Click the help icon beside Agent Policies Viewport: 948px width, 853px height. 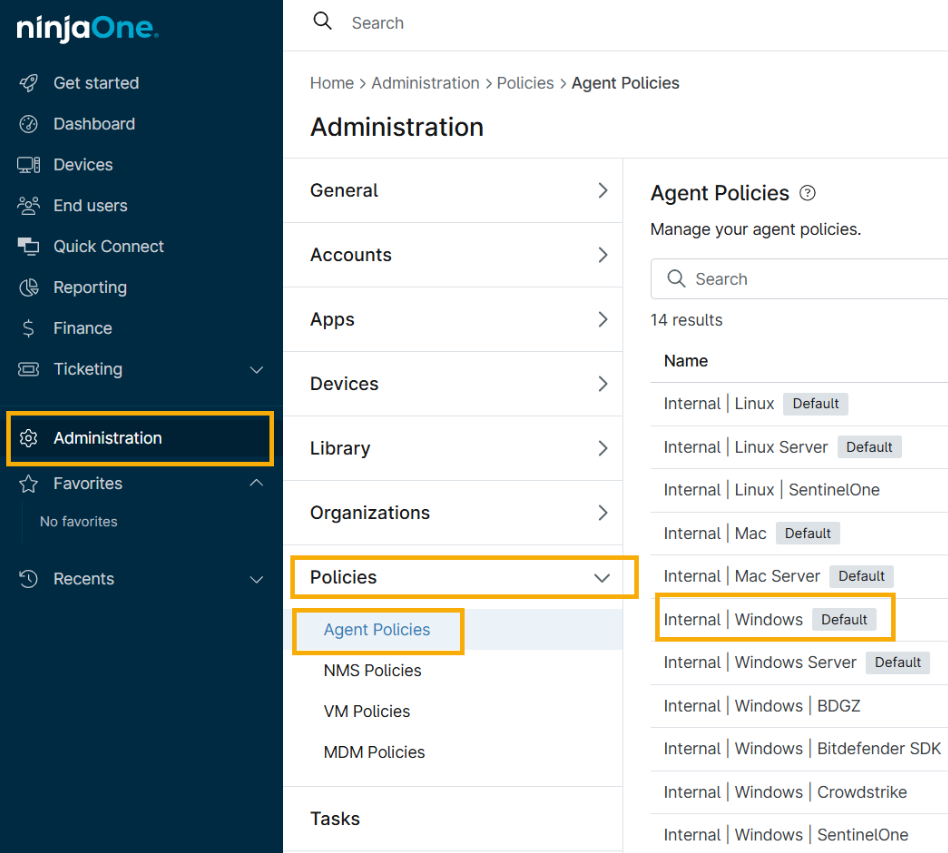[x=808, y=194]
